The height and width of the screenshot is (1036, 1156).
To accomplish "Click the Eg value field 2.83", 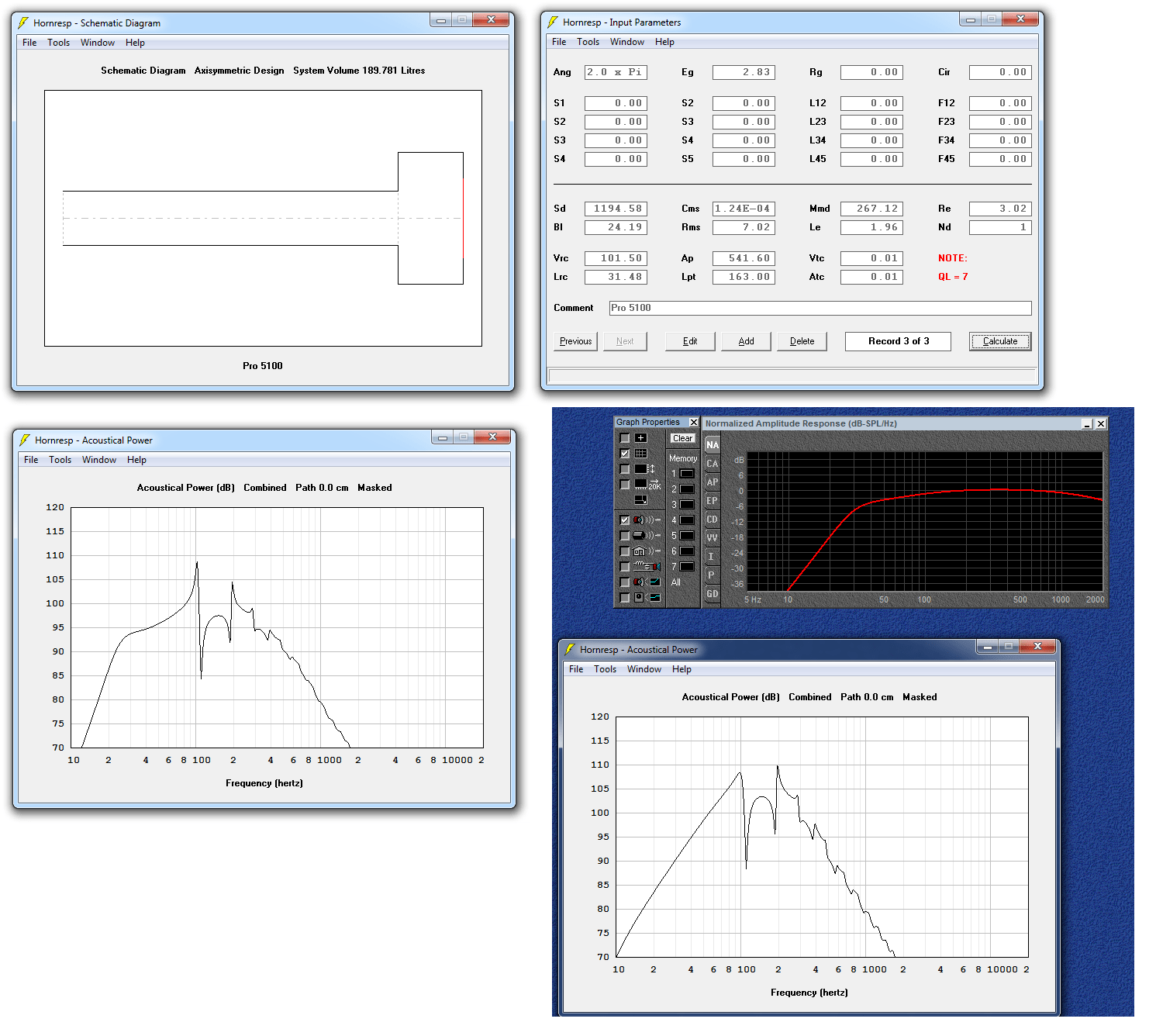I will coord(744,72).
